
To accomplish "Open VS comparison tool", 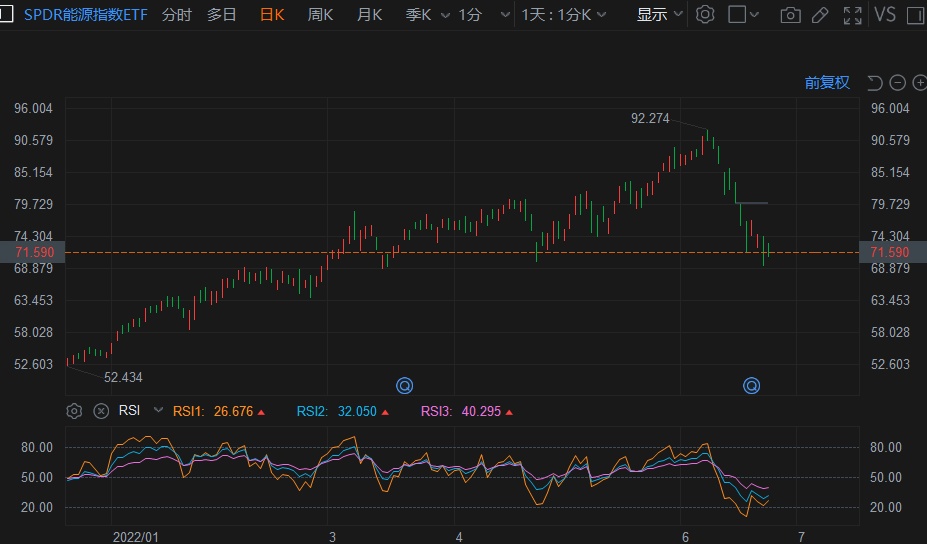I will (885, 15).
